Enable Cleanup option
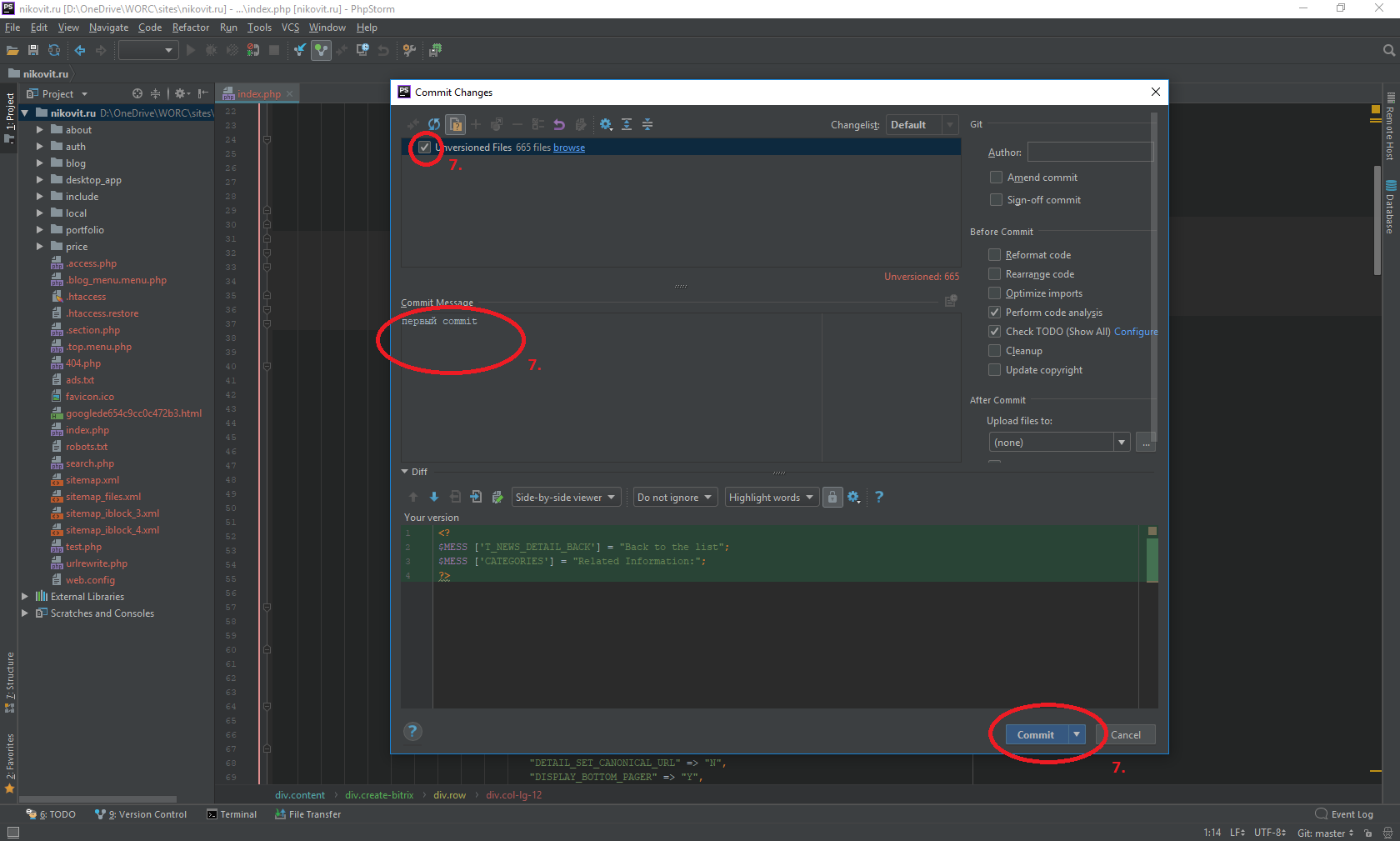Screen dimensions: 1400x841 (x=994, y=351)
